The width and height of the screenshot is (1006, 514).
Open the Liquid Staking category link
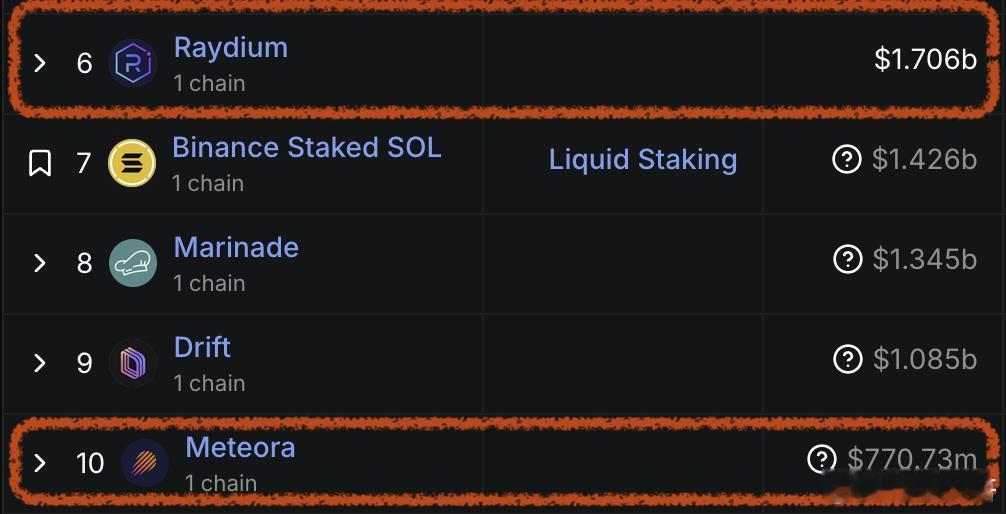coord(642,159)
